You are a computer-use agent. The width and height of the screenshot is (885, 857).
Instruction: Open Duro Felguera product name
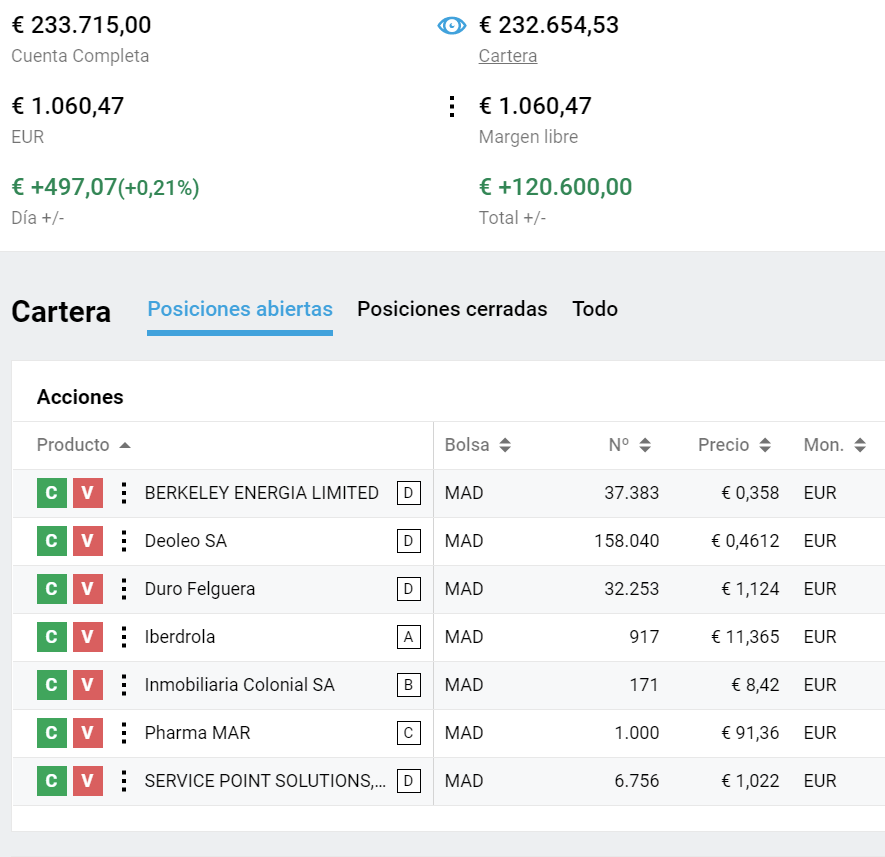[200, 589]
